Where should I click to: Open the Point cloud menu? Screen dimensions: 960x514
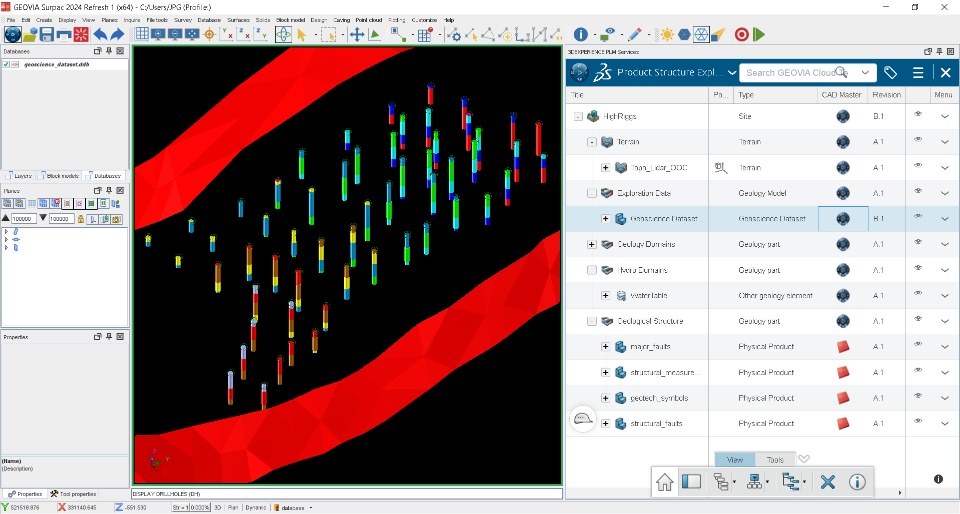pos(369,20)
